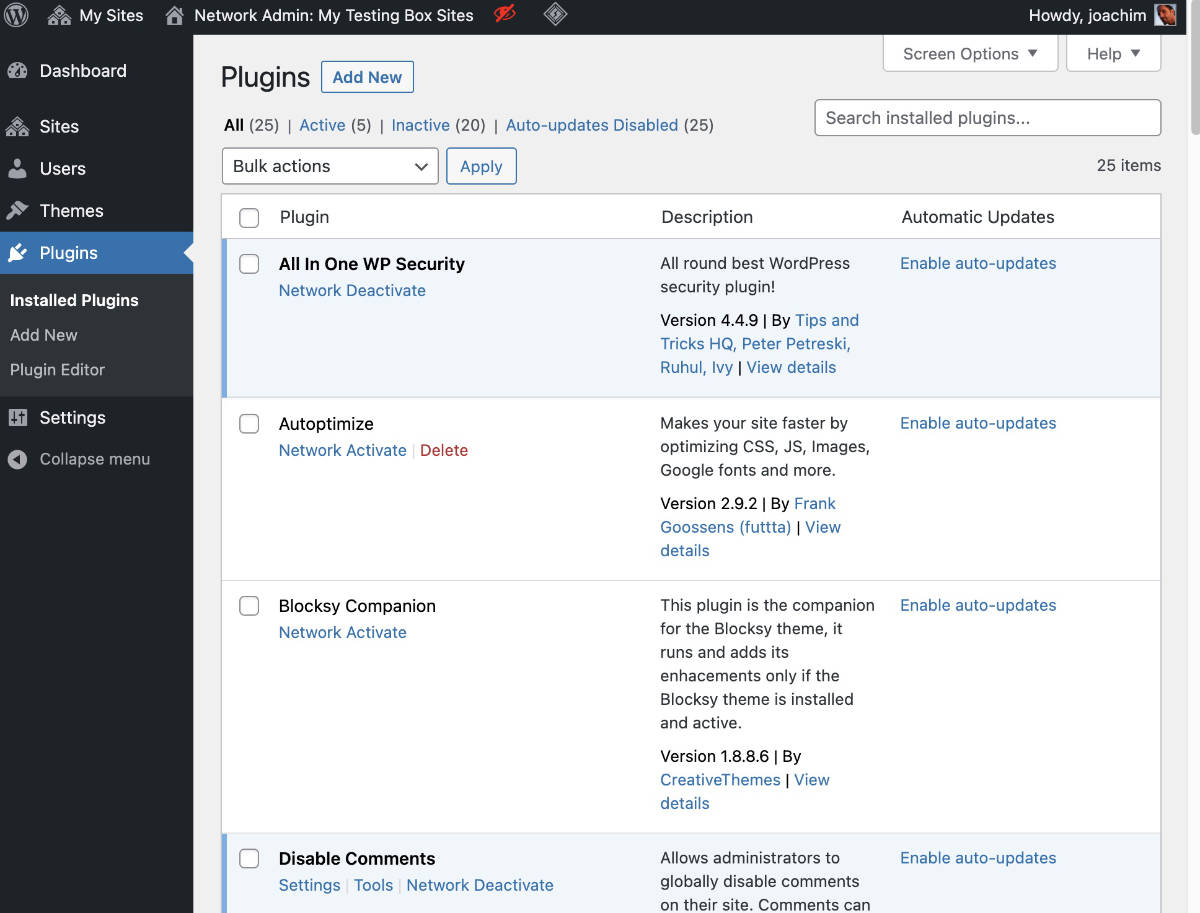The height and width of the screenshot is (913, 1200).
Task: Click the WordPress logo in admin bar
Action: (x=15, y=15)
